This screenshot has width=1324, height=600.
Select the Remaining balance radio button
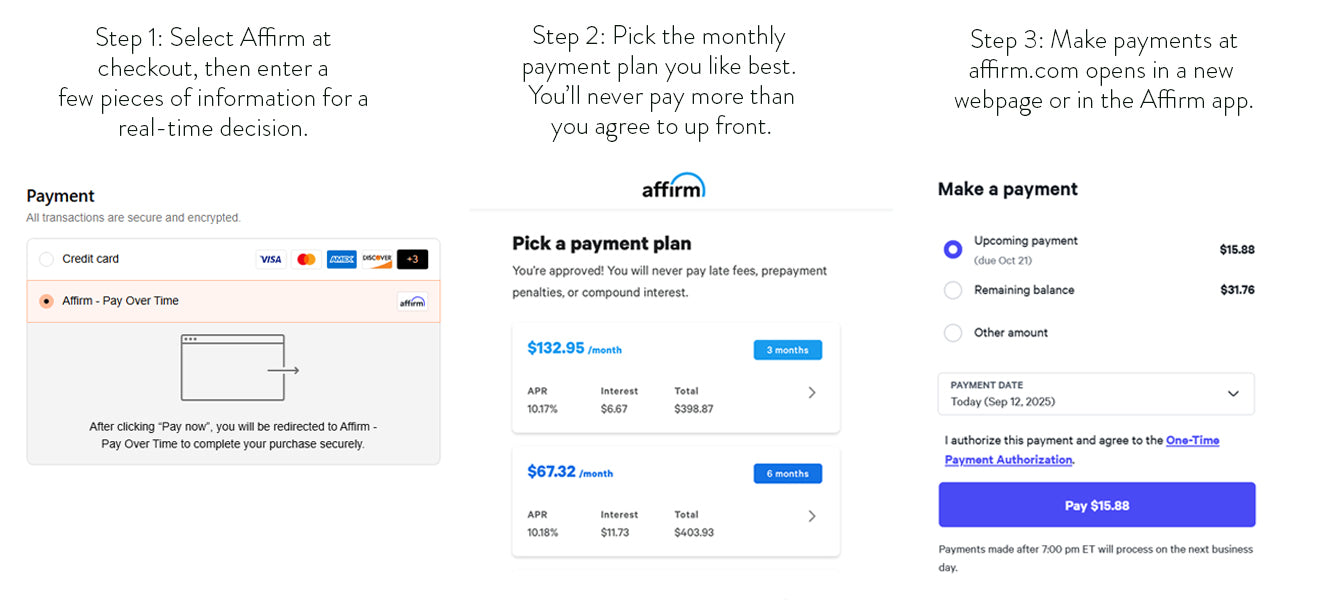[953, 290]
